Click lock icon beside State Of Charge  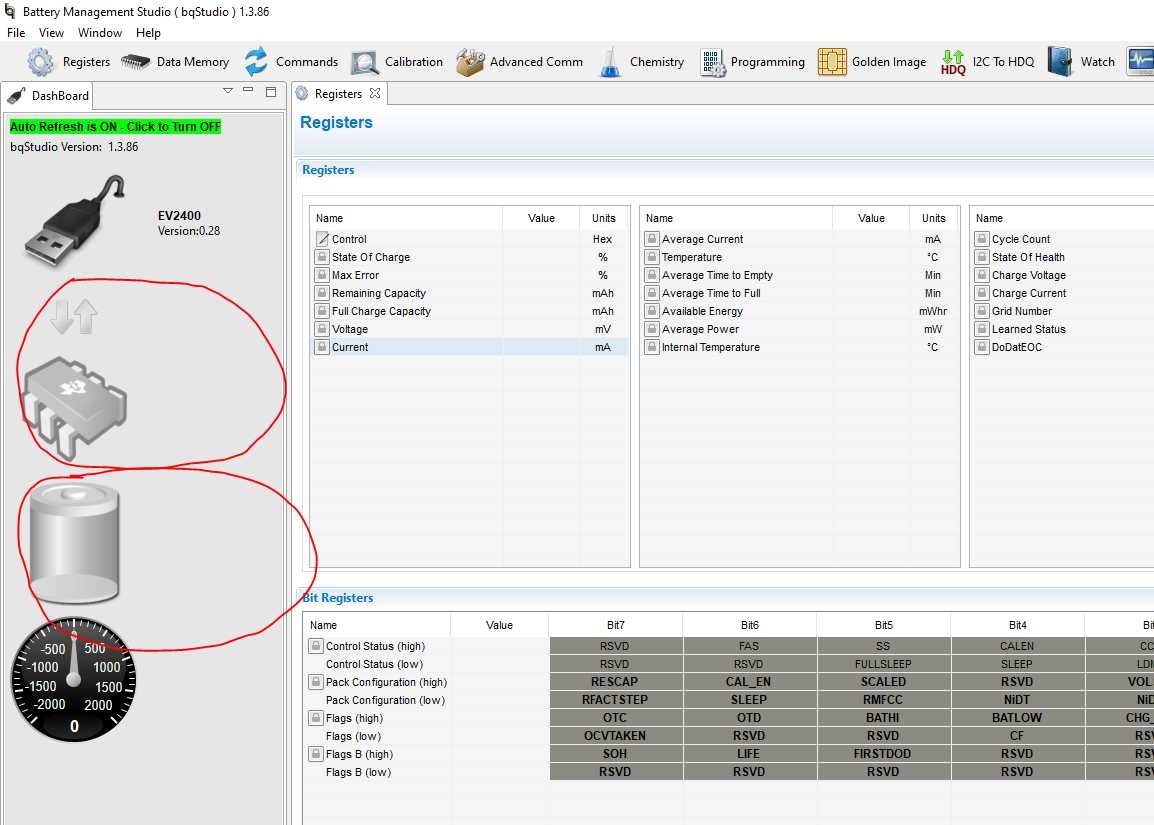tap(322, 257)
